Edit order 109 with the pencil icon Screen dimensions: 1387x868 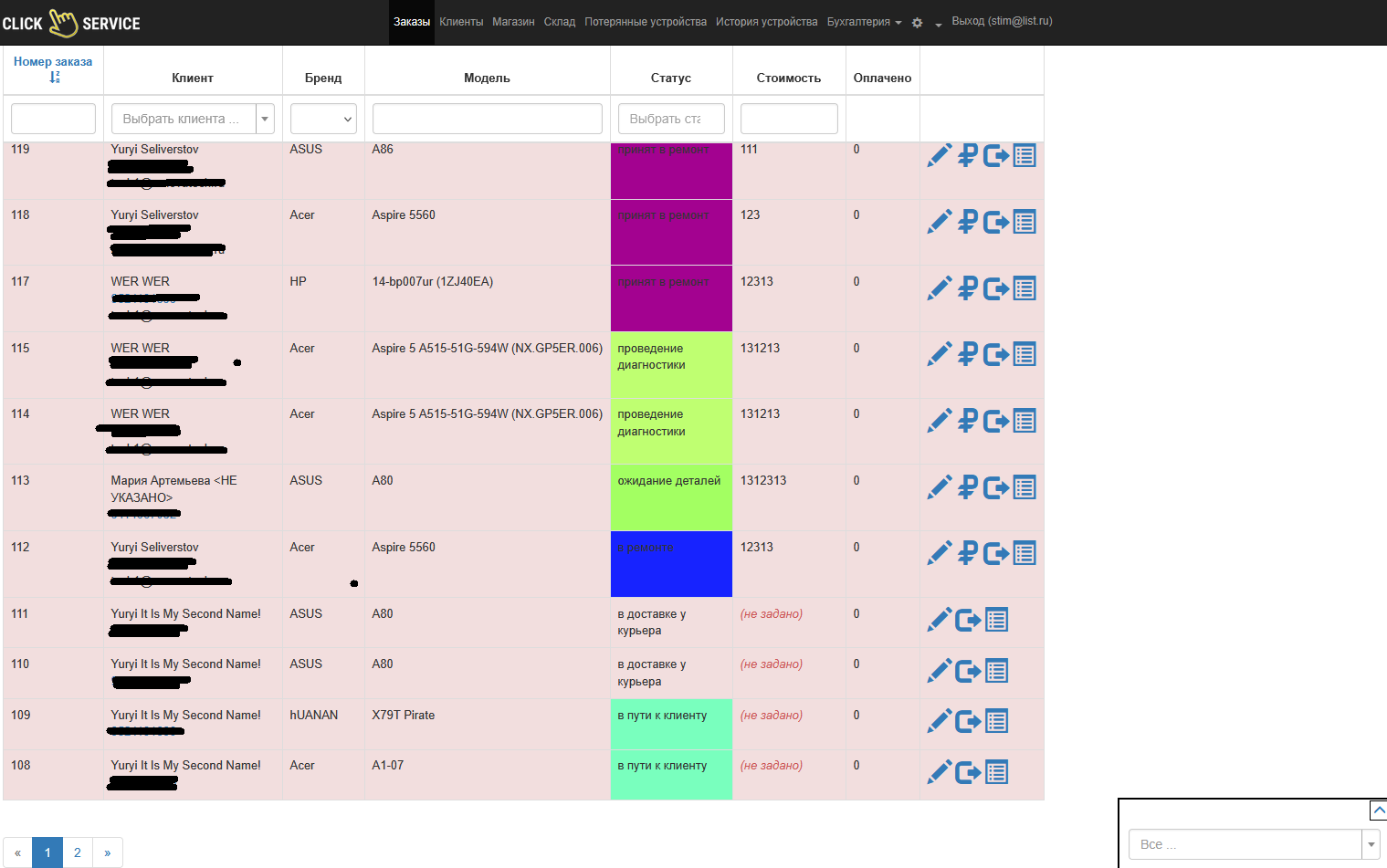point(939,721)
